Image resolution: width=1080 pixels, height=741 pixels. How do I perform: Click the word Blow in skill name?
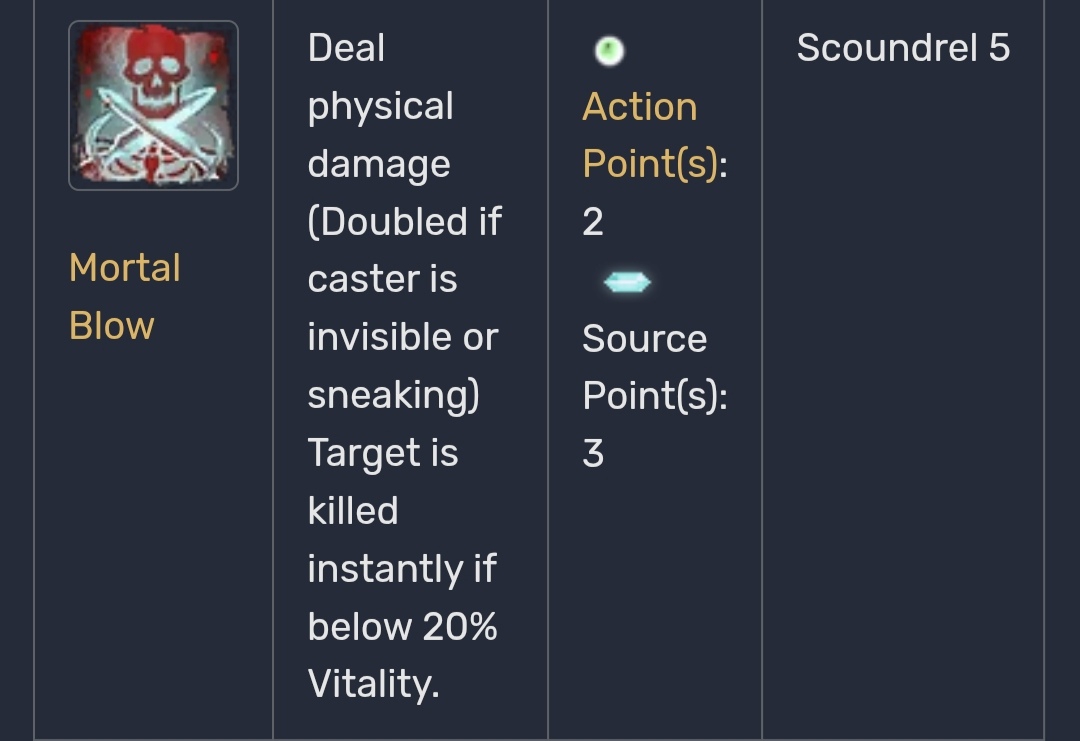[x=112, y=326]
